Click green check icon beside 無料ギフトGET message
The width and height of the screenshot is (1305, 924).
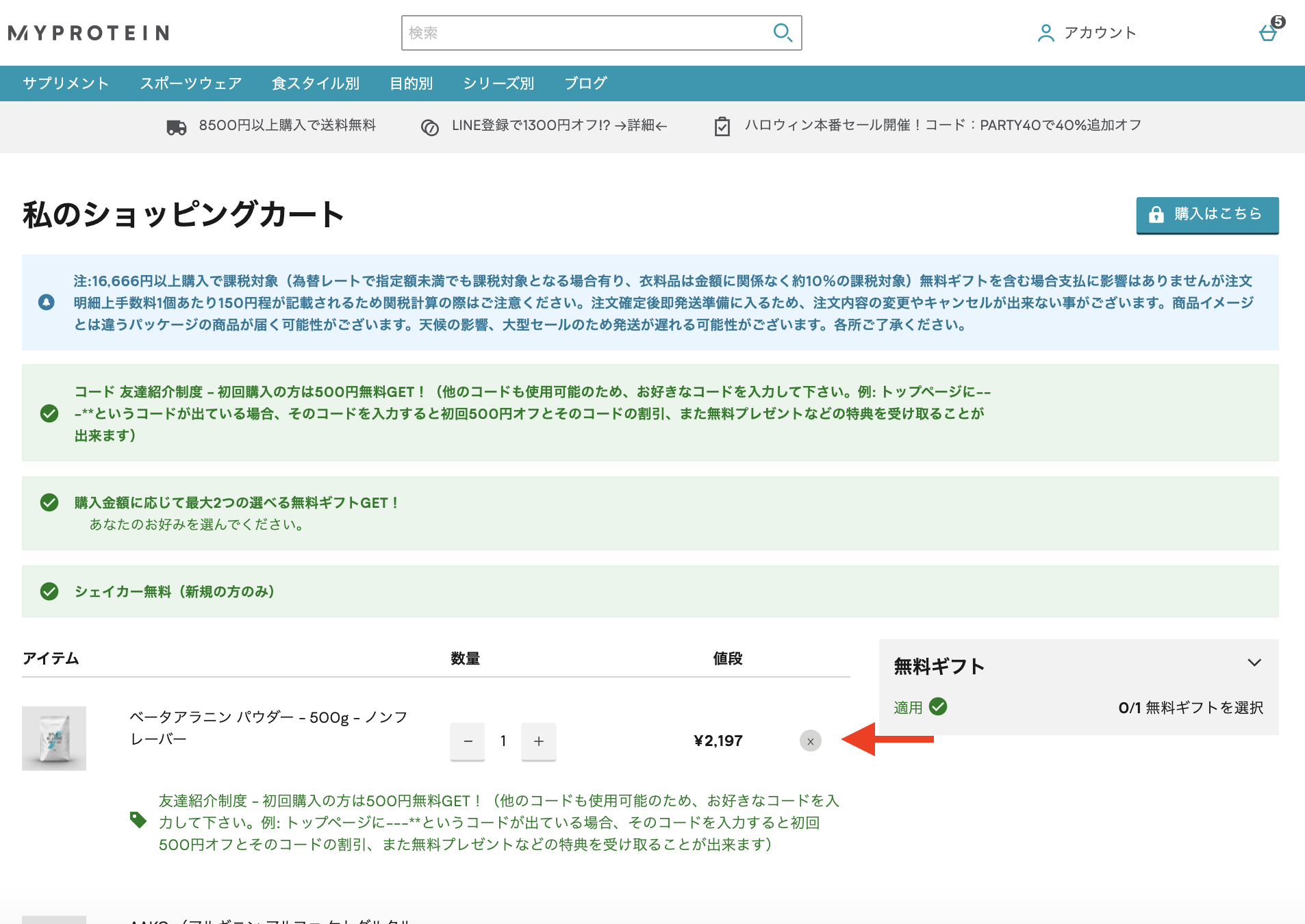(x=49, y=502)
